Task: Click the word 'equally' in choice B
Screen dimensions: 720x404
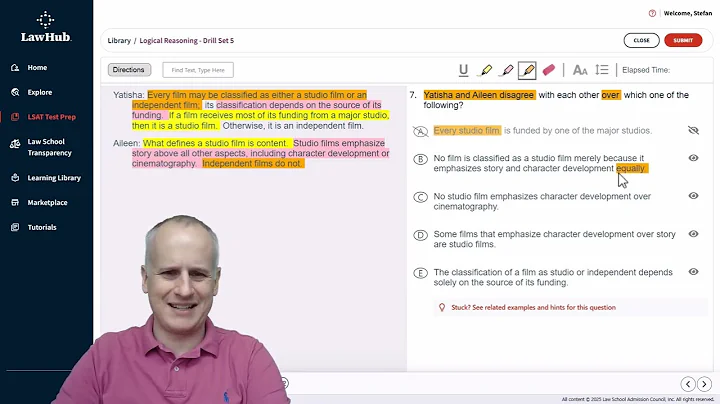Action: click(x=631, y=168)
